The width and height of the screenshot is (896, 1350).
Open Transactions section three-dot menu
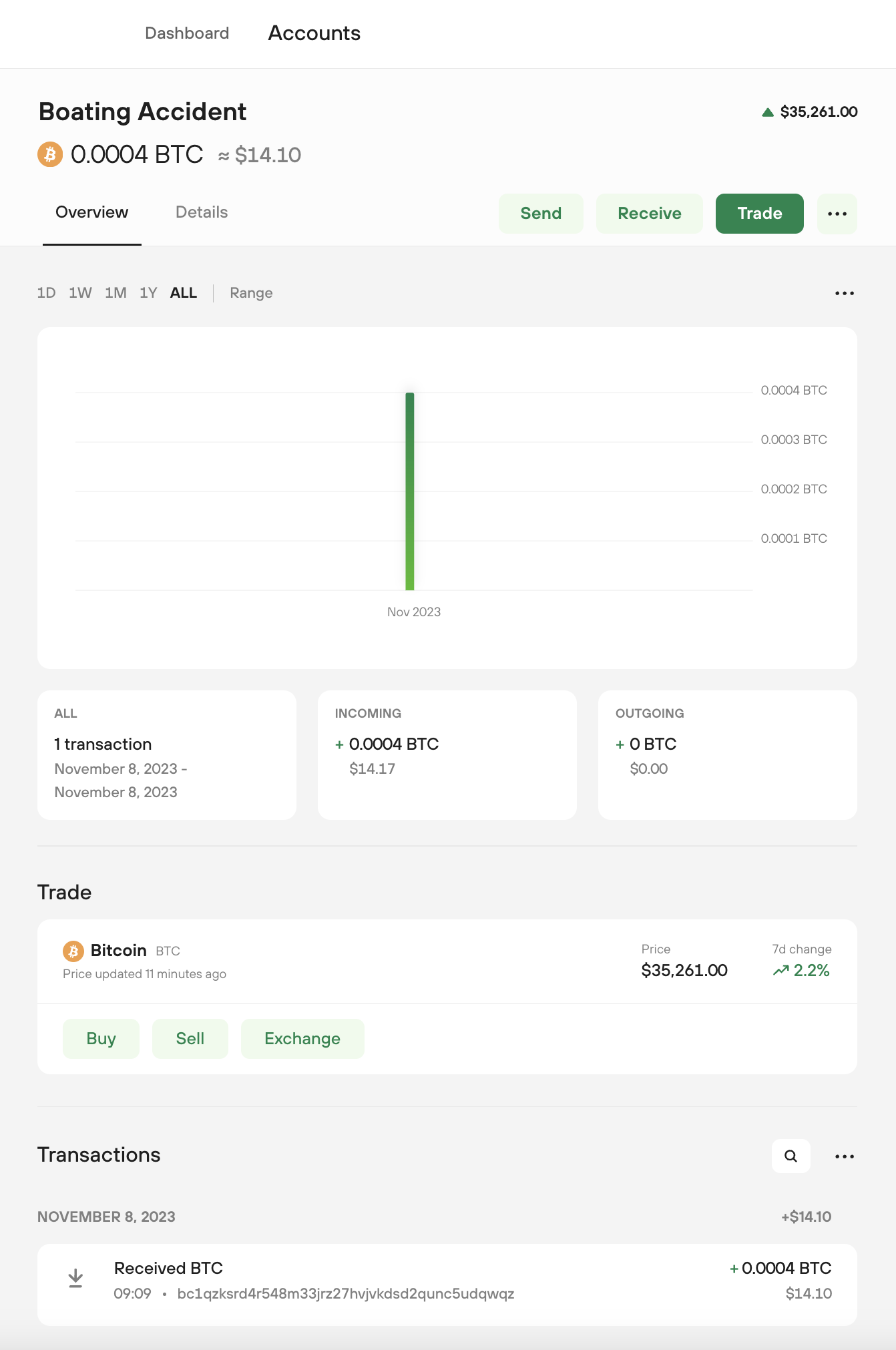(x=845, y=1156)
